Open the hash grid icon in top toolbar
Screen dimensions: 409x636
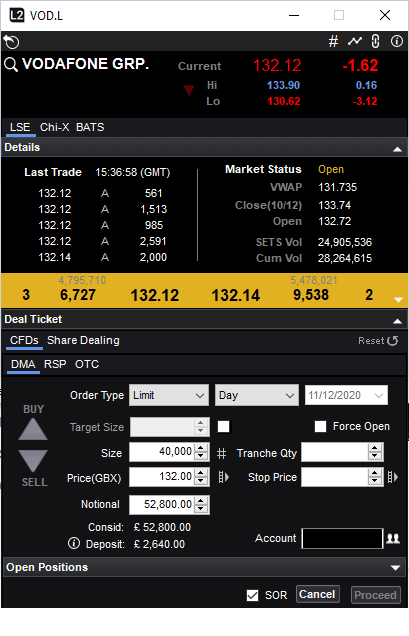tap(333, 41)
